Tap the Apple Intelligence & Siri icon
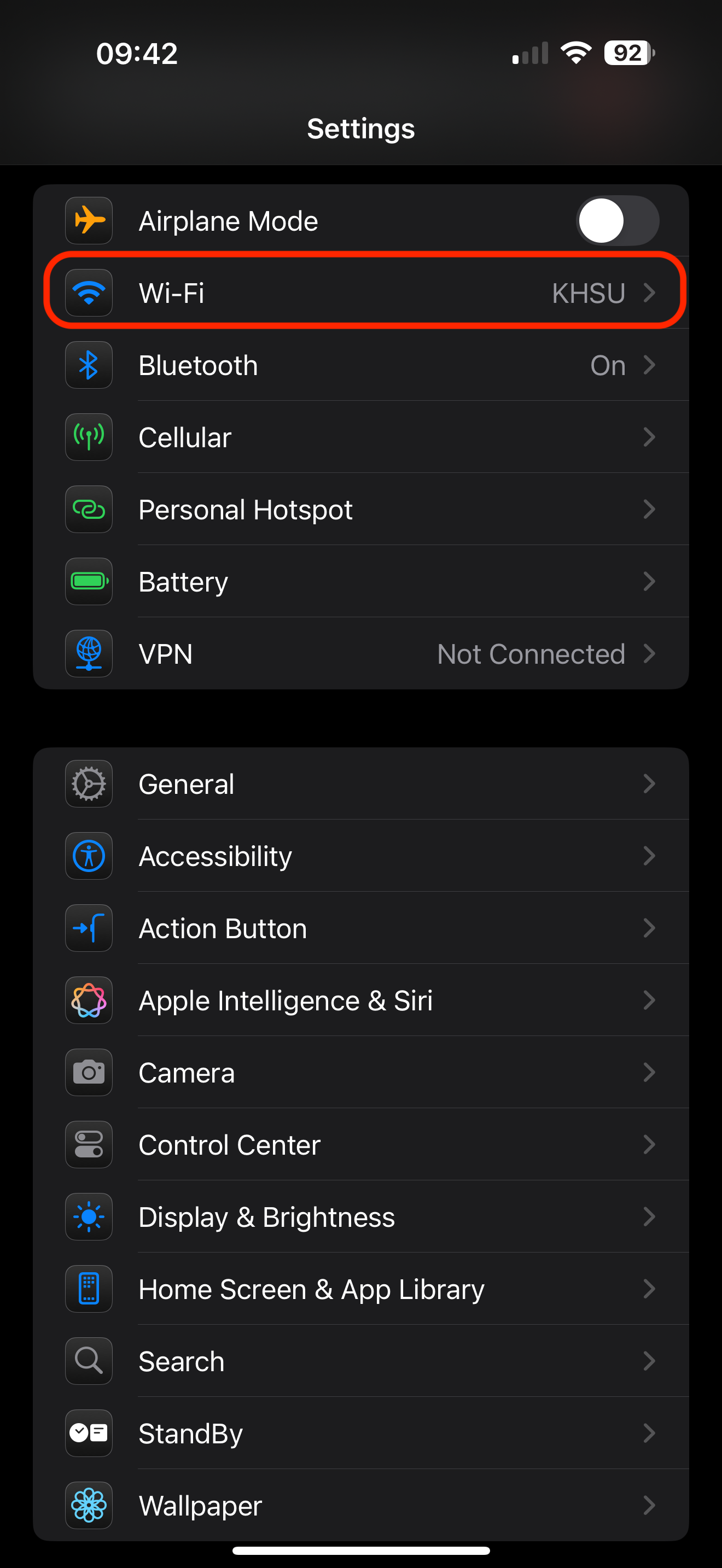Viewport: 722px width, 1568px height. click(89, 1000)
